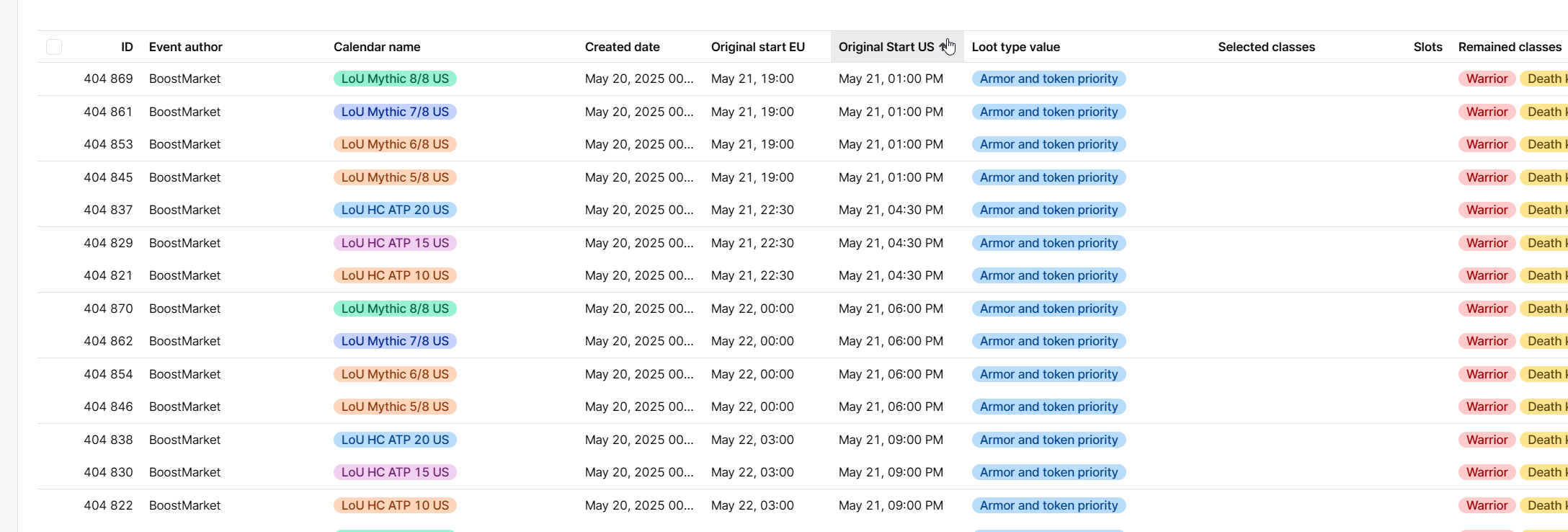Click the Loot type value column header
The width and height of the screenshot is (1568, 532).
click(x=1015, y=47)
